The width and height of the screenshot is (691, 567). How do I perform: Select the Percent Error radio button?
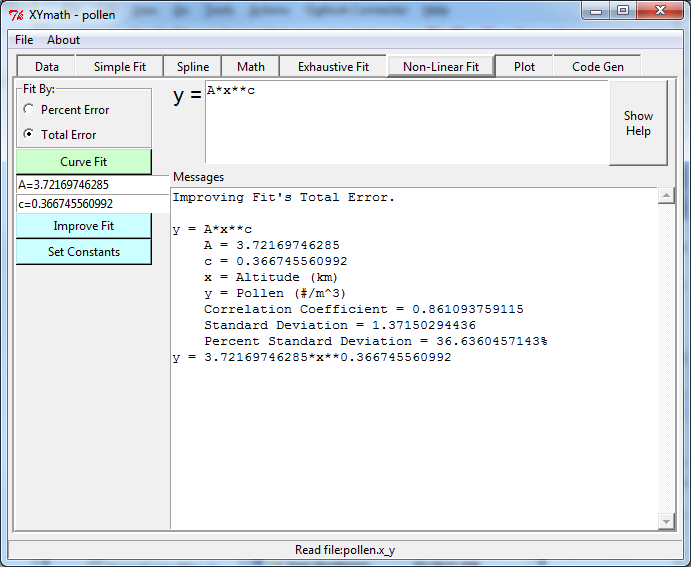click(x=28, y=110)
